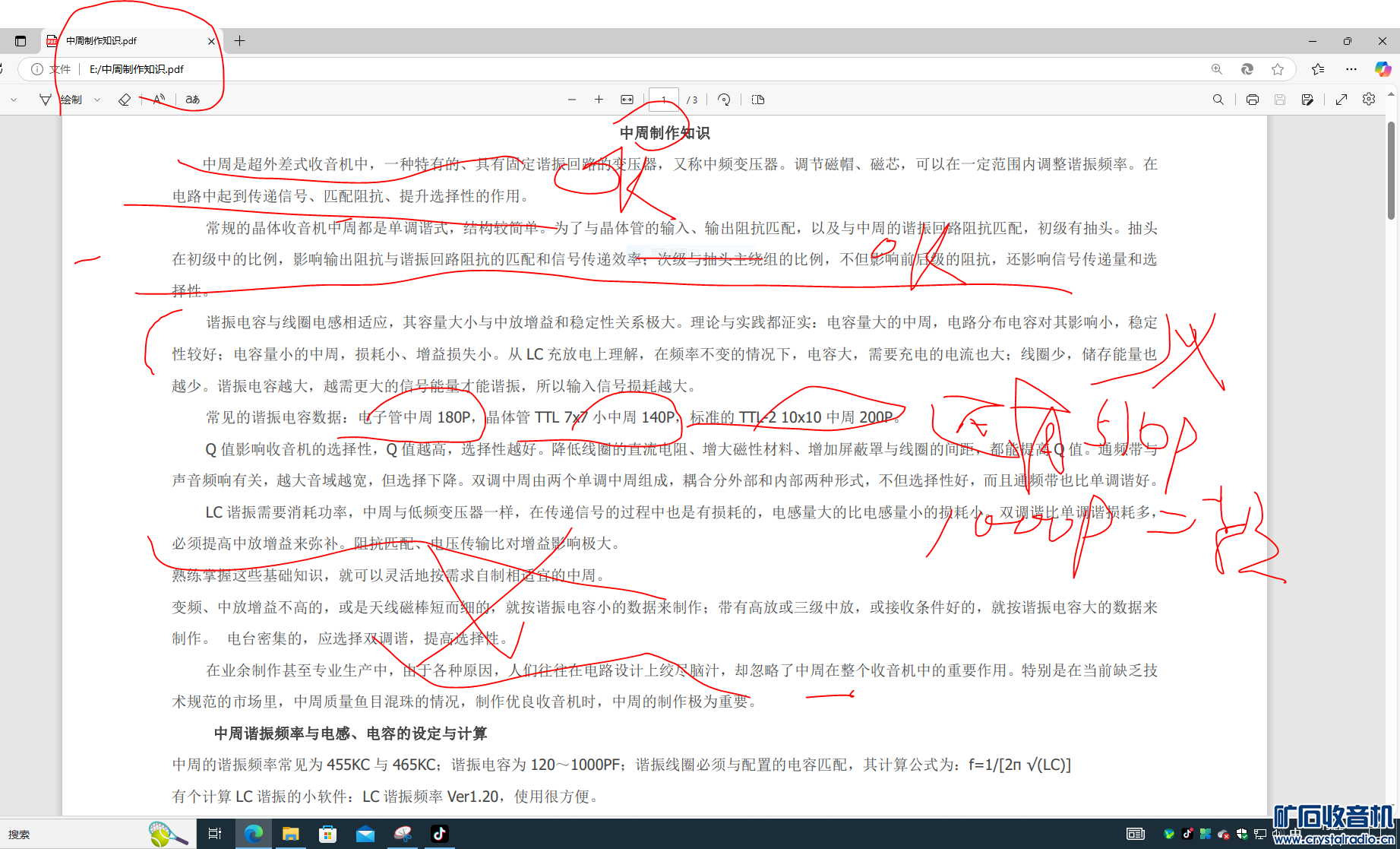This screenshot has width=1400, height=849.
Task: Open Task View on the taskbar
Action: click(x=215, y=834)
